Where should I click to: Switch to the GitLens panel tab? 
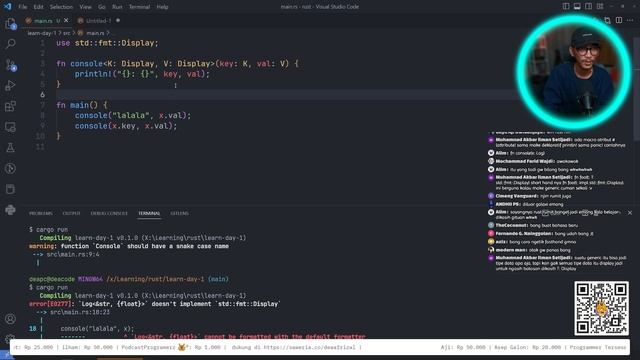click(179, 213)
